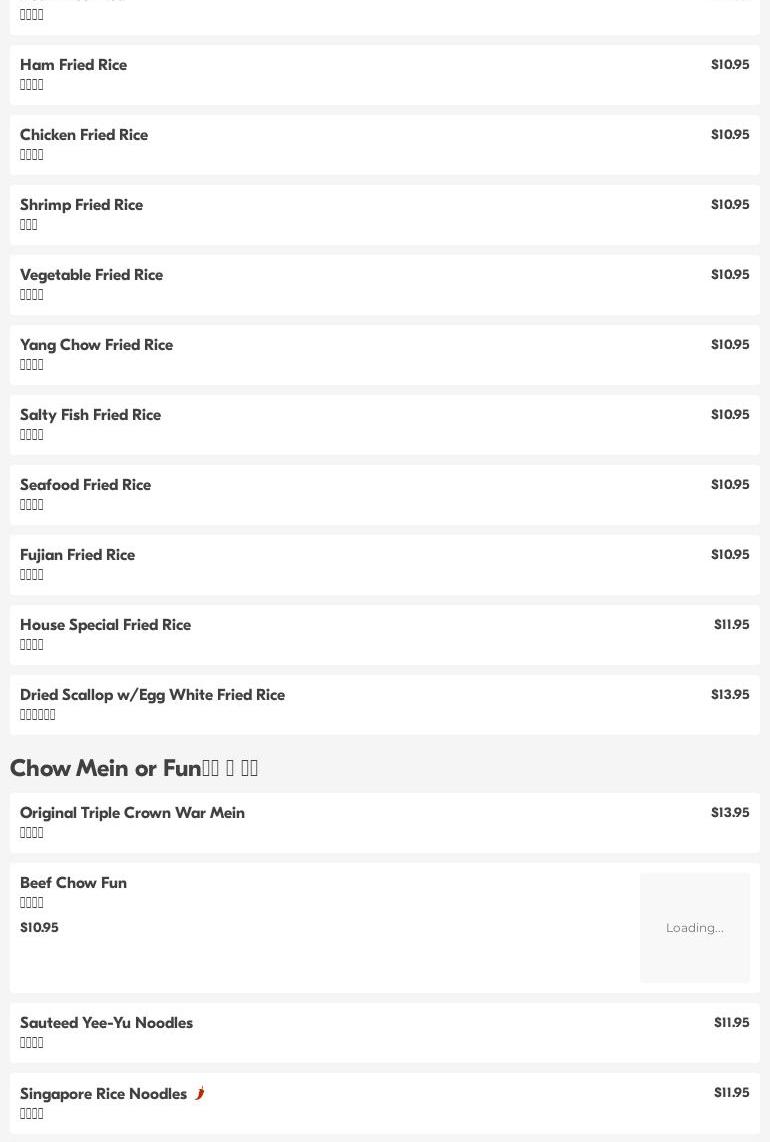770x1142 pixels.
Task: Click the $11.95 House Special price
Action: point(731,624)
